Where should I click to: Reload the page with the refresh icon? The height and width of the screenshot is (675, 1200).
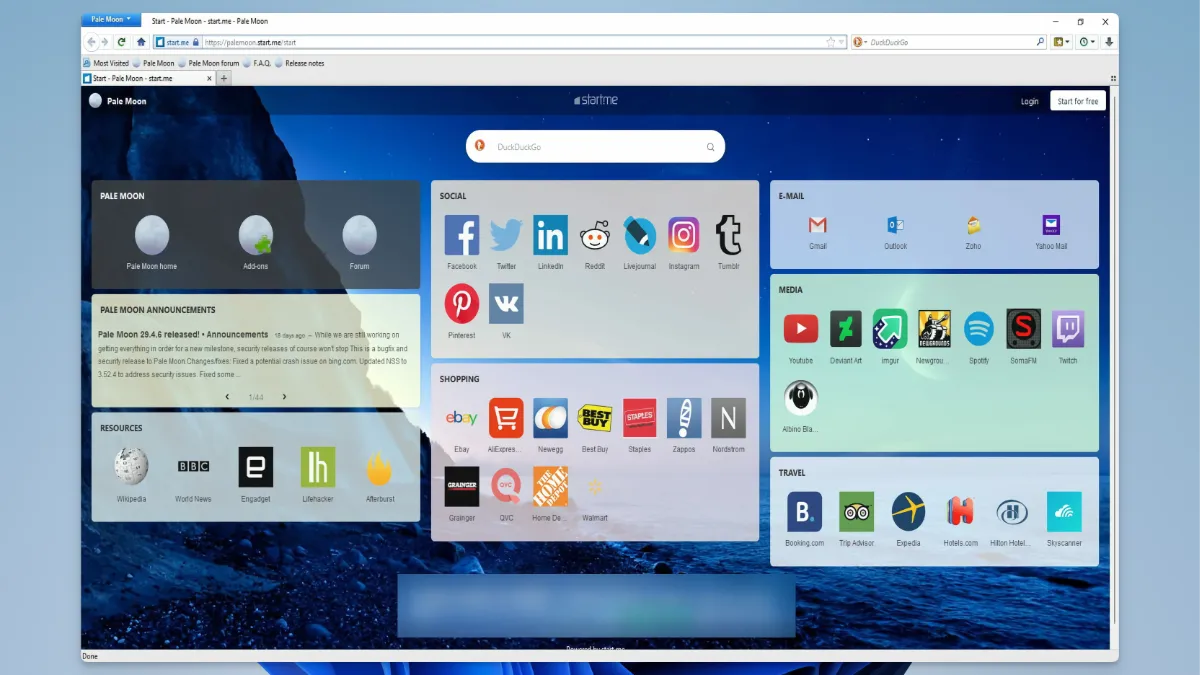coord(122,42)
